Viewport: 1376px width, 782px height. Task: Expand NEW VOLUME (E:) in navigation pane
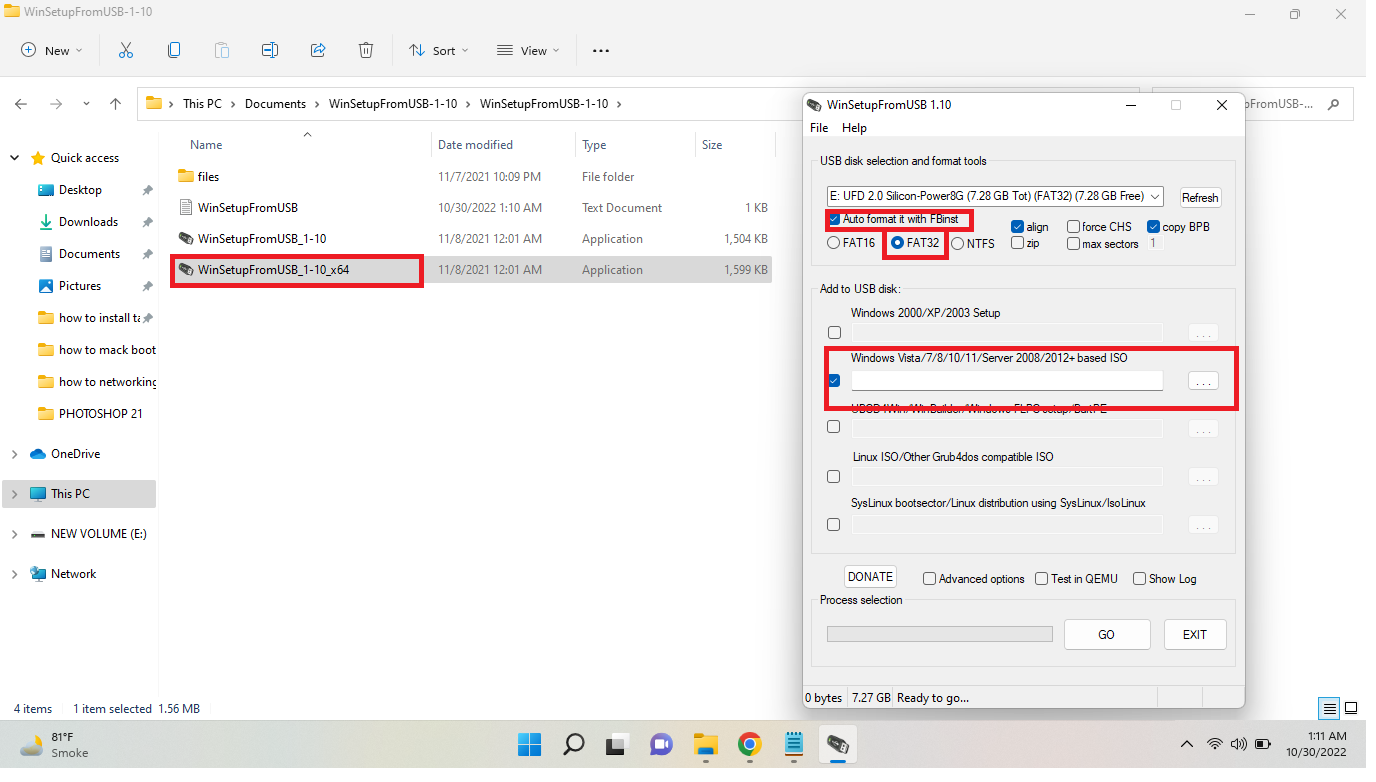14,534
